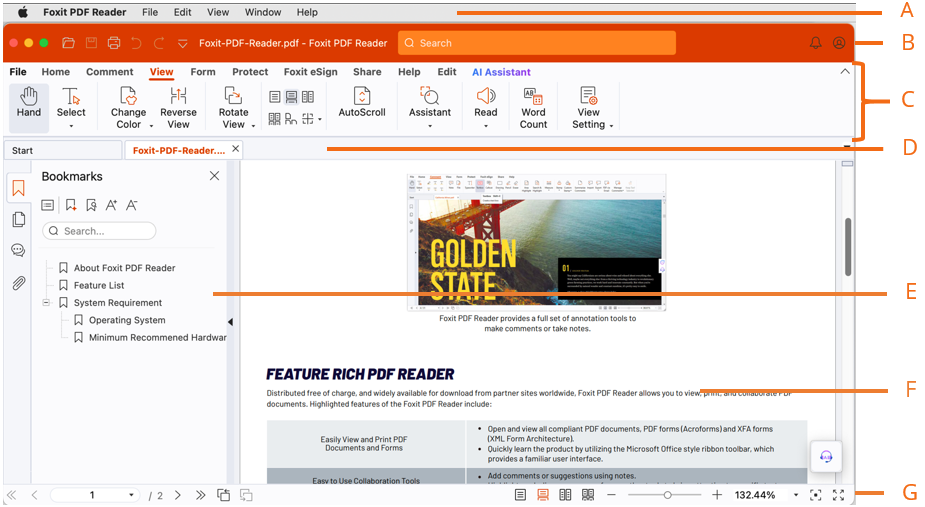Screen dimensions: 925x507
Task: Switch to facing pages view in ribbon
Action: click(x=308, y=97)
